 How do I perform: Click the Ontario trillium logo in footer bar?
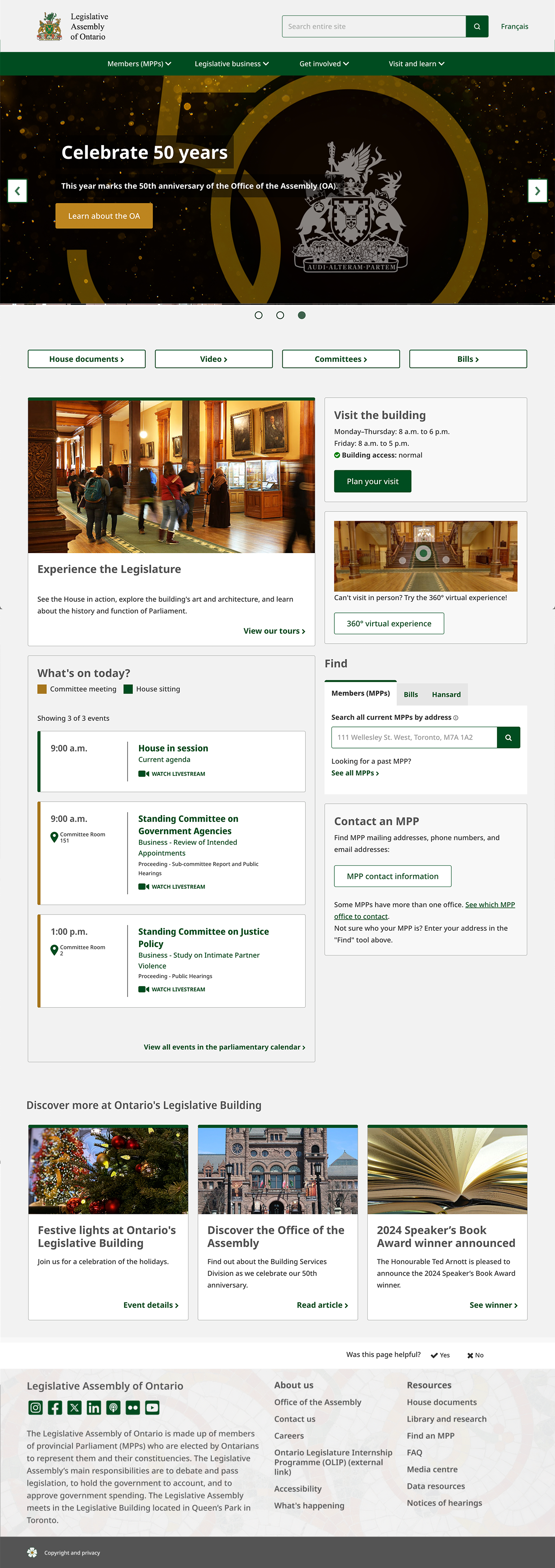32,1553
